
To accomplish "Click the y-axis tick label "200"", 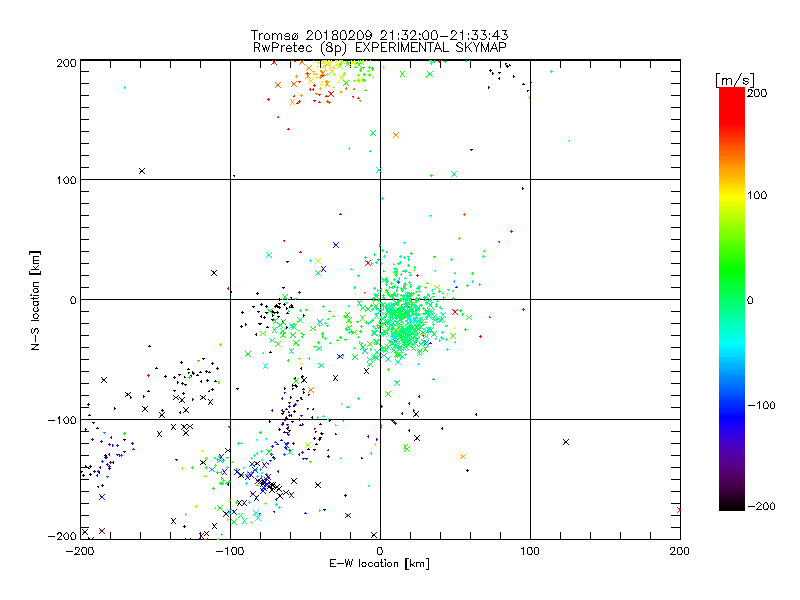I will tap(66, 63).
